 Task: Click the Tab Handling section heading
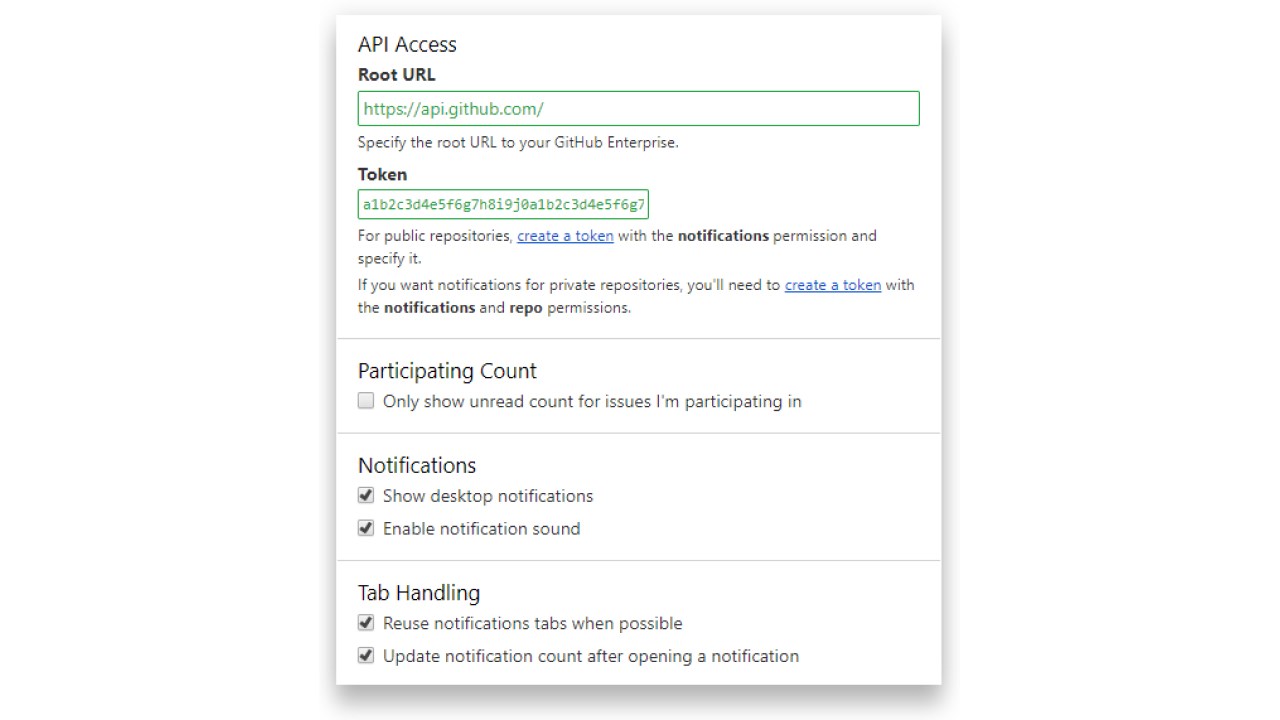(419, 593)
